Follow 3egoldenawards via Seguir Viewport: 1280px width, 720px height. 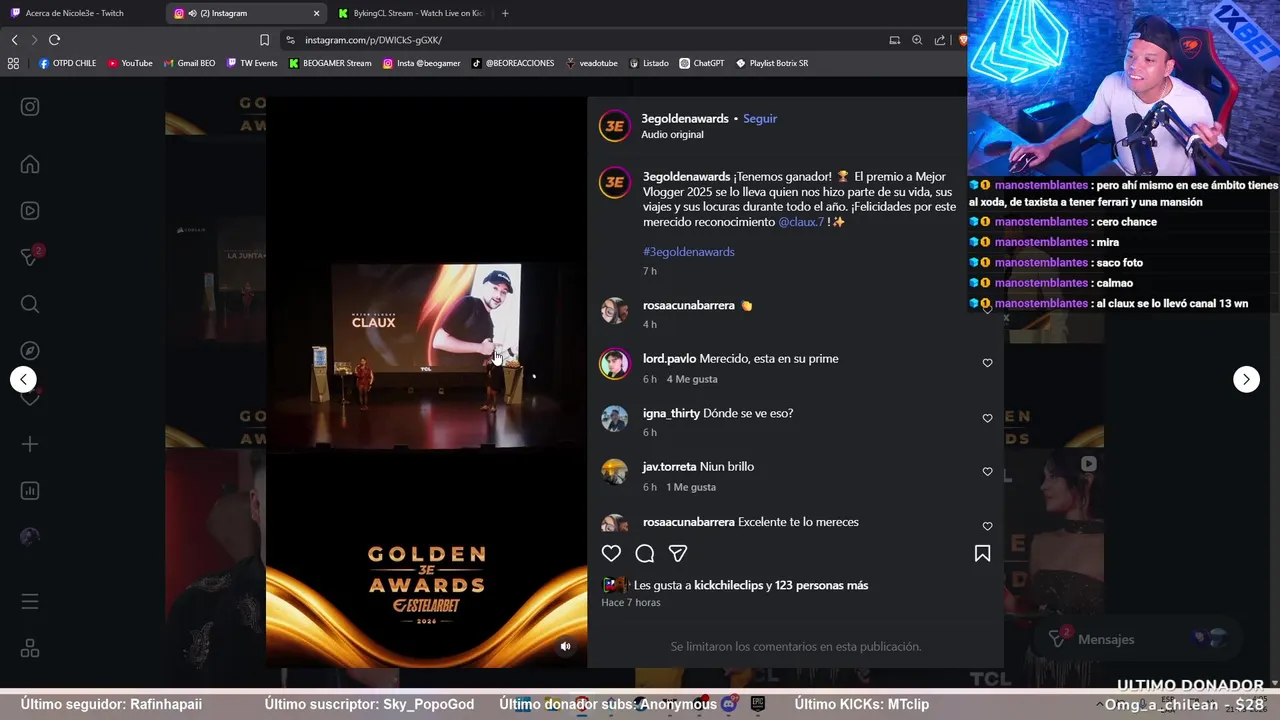pyautogui.click(x=760, y=118)
